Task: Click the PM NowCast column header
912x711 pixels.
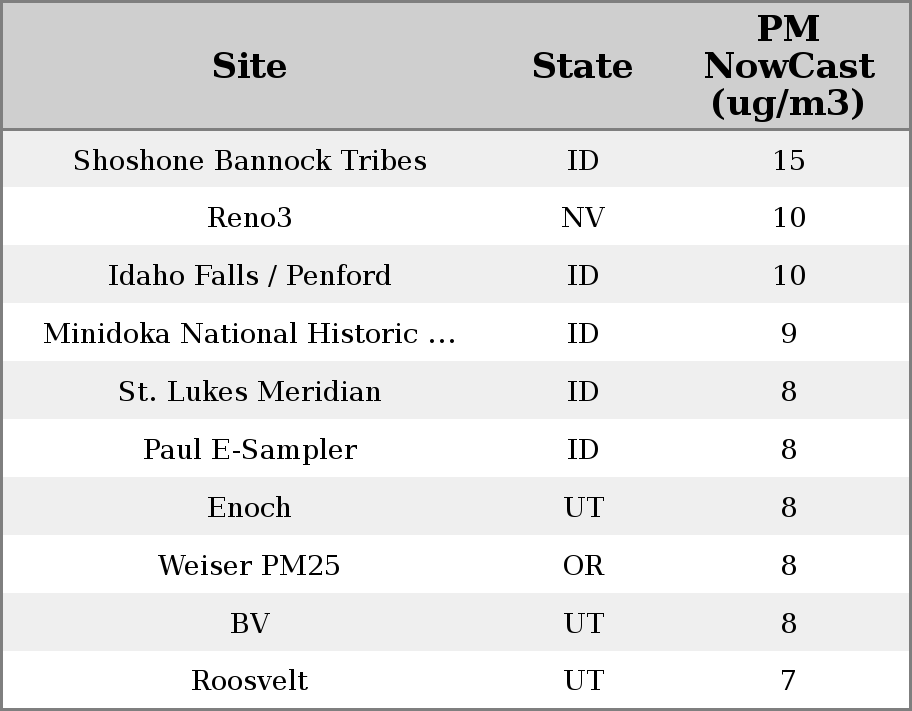Action: pos(788,66)
